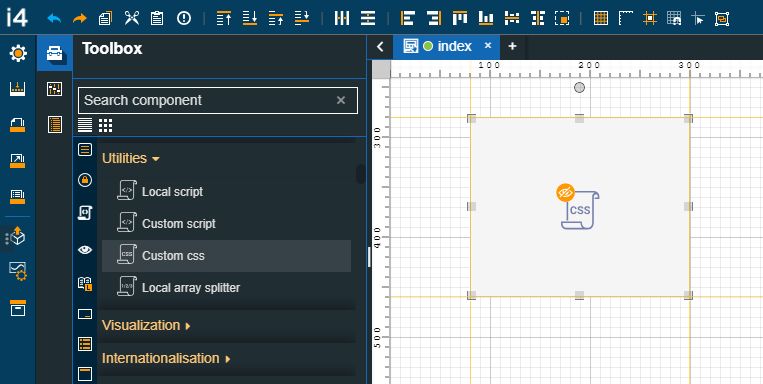The height and width of the screenshot is (384, 763).
Task: Click the align bottom icon
Action: coord(486,18)
